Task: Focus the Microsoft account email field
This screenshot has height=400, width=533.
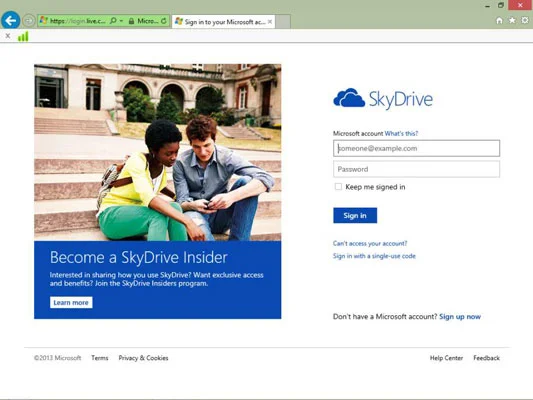Action: coord(416,148)
